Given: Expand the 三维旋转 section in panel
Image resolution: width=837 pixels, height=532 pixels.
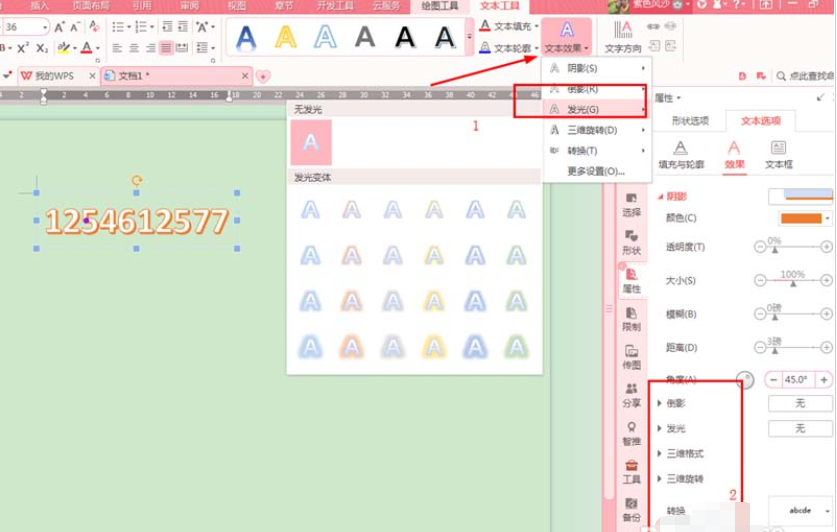Looking at the screenshot, I should (x=660, y=478).
